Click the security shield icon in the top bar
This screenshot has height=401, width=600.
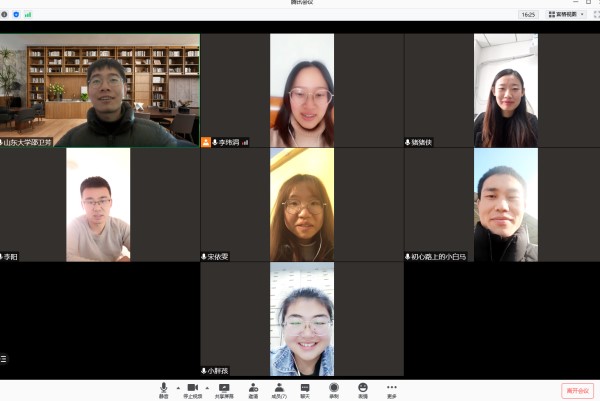point(17,14)
